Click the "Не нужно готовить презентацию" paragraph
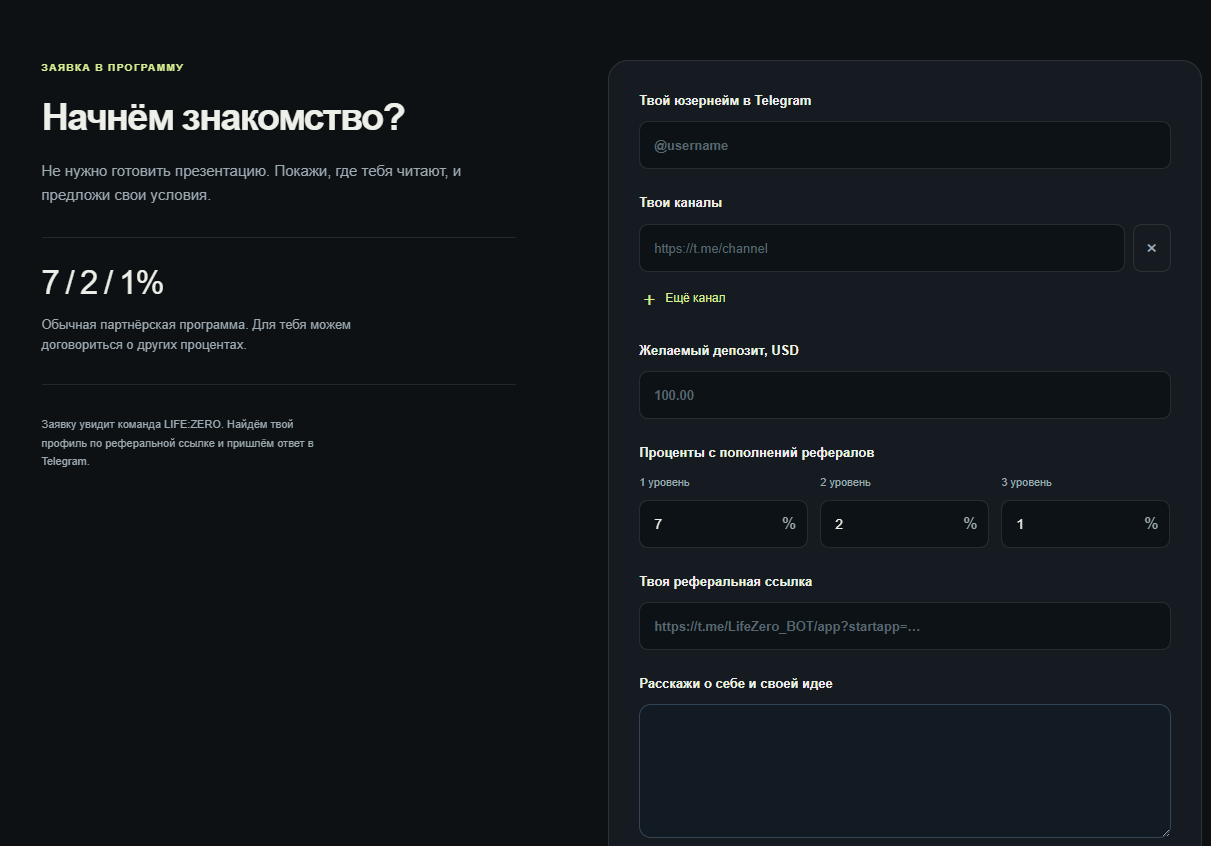Viewport: 1211px width, 846px height. click(251, 183)
